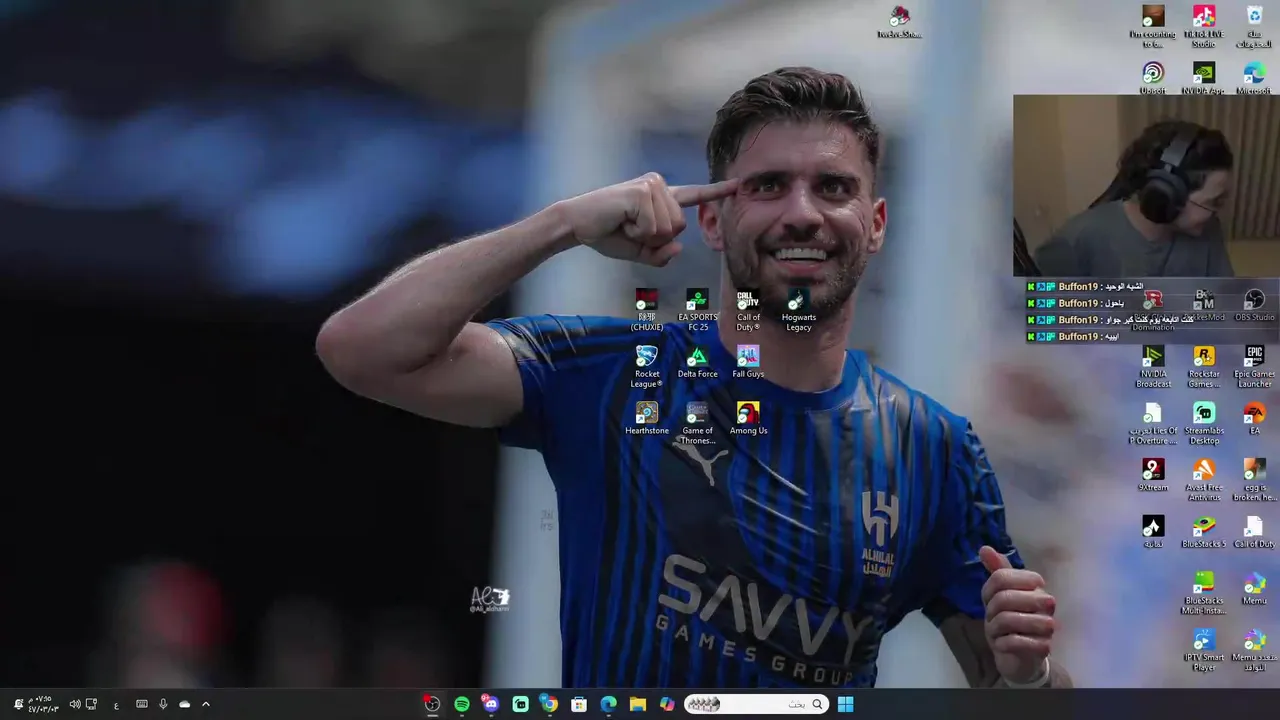Open the Call of Duty file at right

click(x=1254, y=533)
